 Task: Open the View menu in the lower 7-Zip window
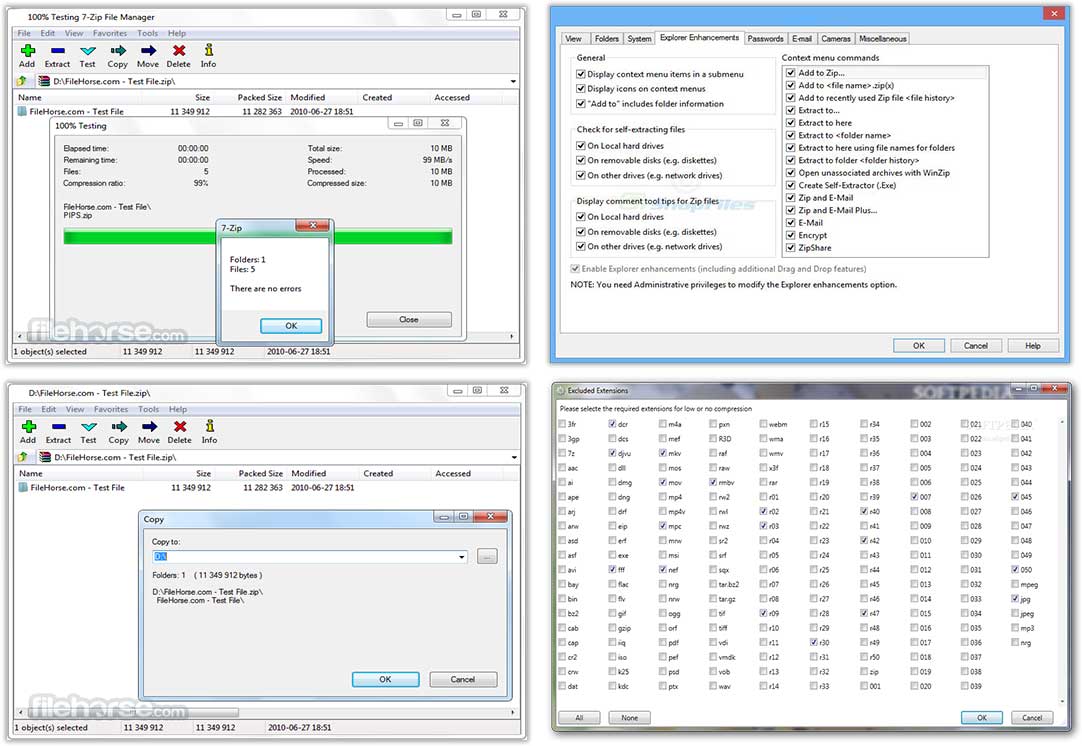coord(75,409)
